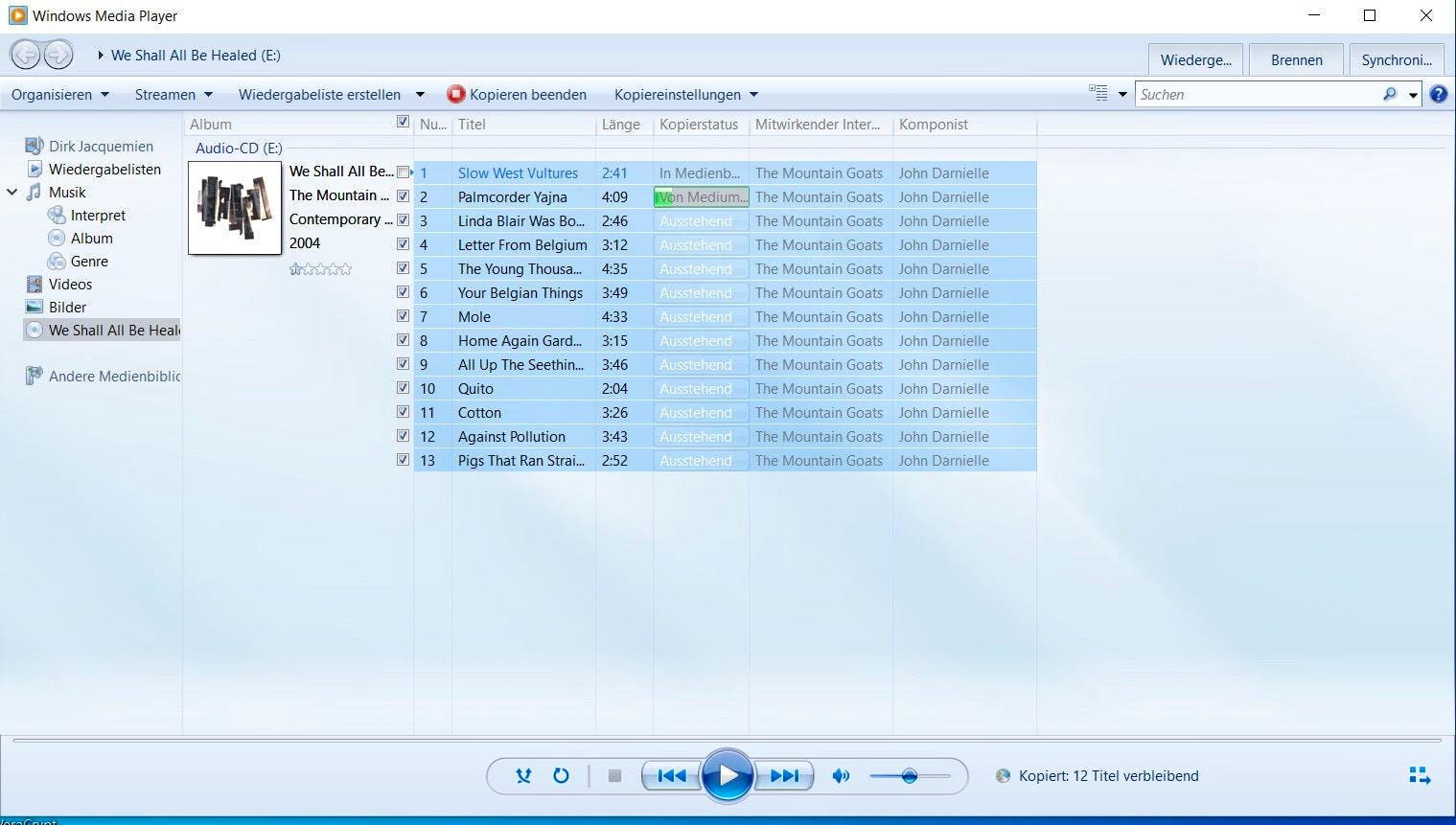Image resolution: width=1456 pixels, height=825 pixels.
Task: Rate the album with the stars
Action: coord(321,269)
